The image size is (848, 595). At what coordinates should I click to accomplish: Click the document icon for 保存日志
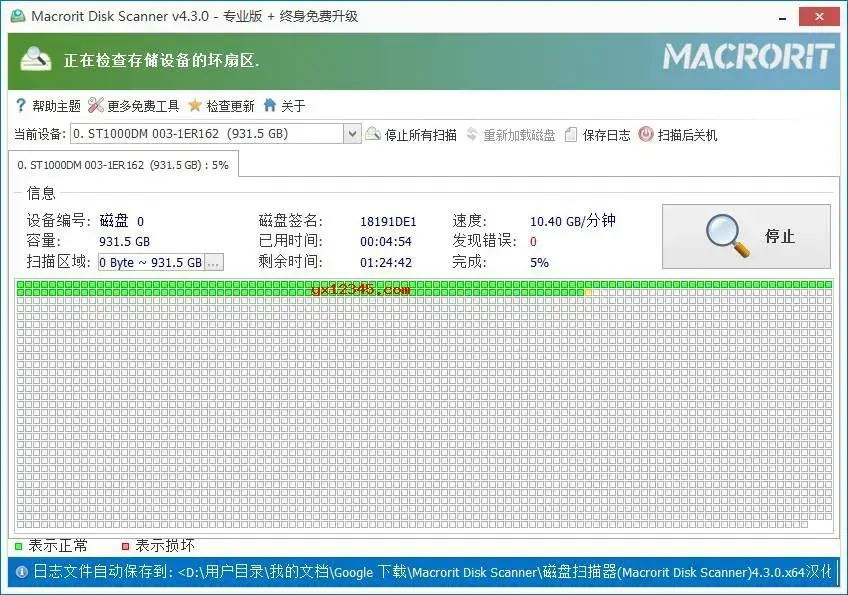(x=571, y=134)
